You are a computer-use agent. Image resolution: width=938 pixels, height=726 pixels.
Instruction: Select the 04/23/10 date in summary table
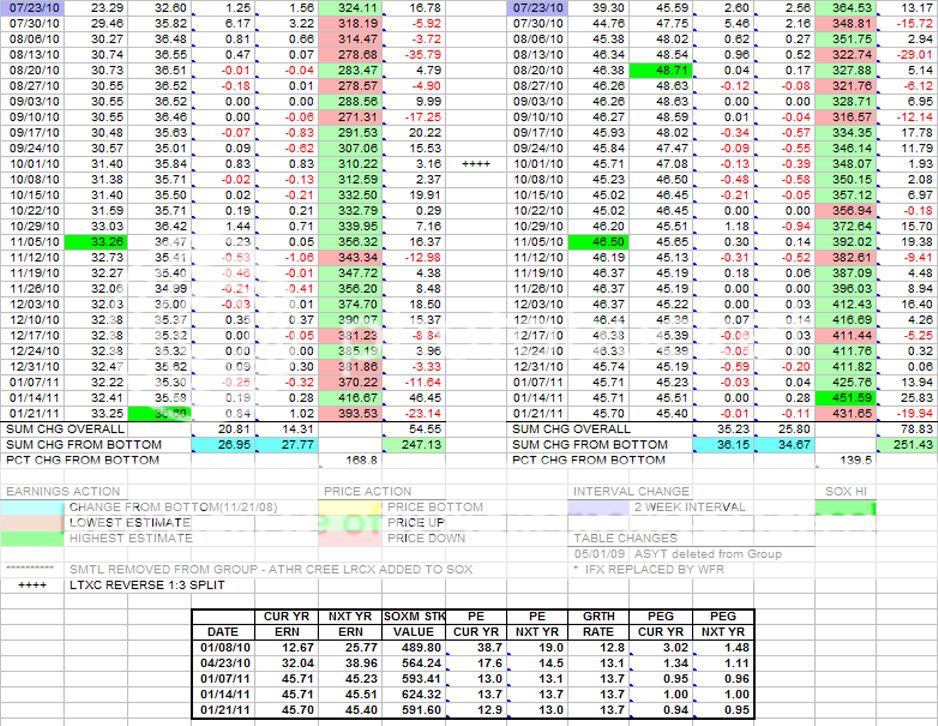(x=222, y=663)
